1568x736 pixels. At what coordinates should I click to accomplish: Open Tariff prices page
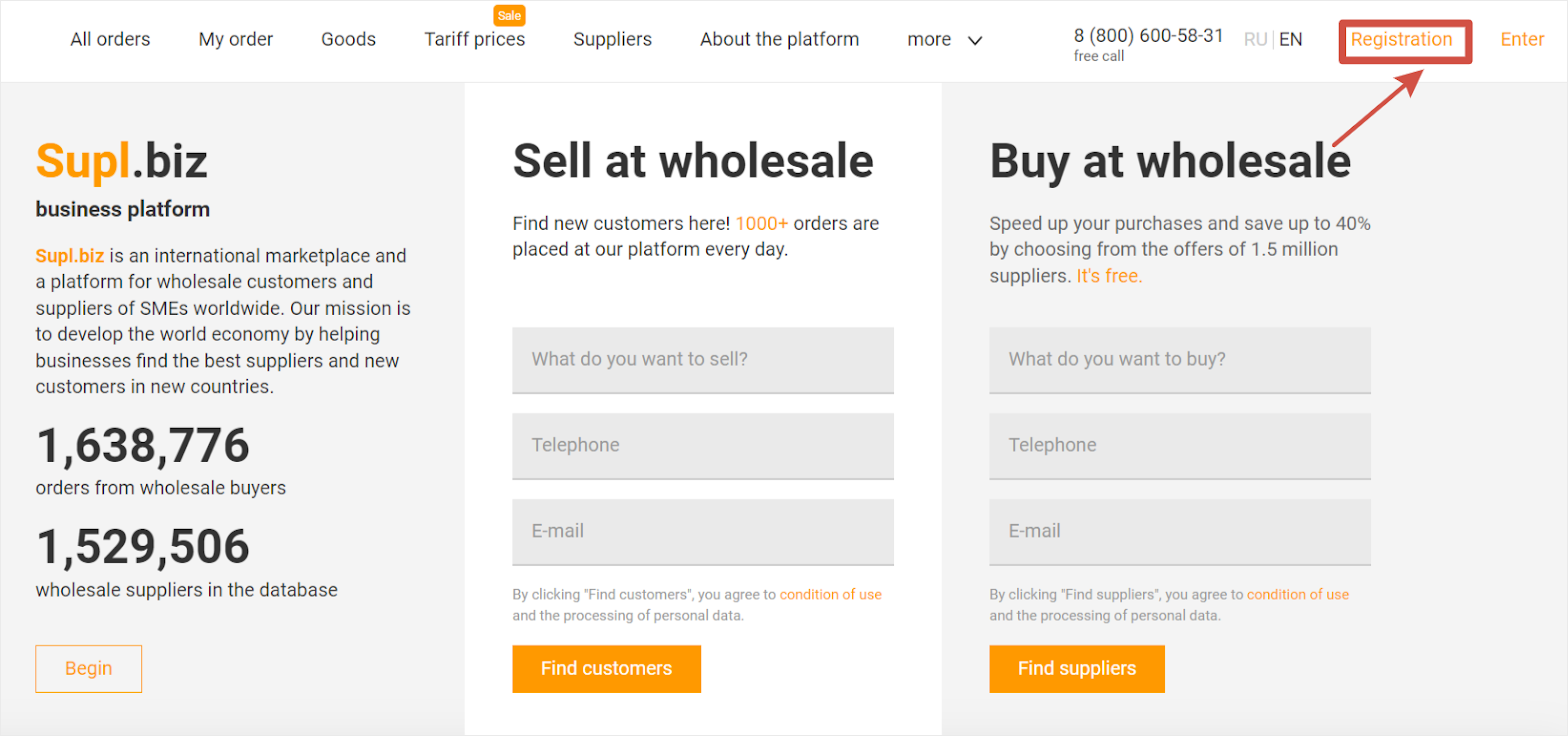pos(474,39)
